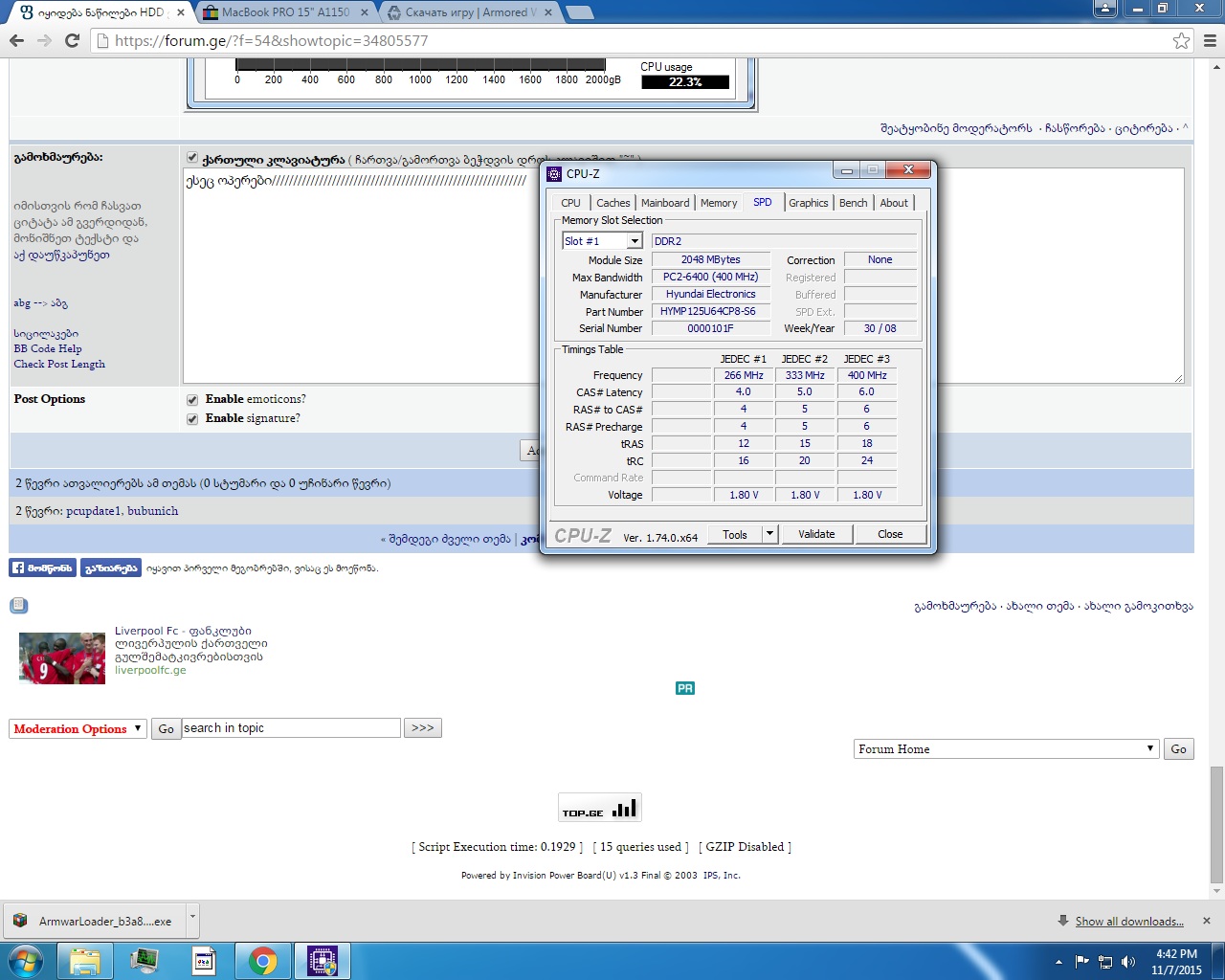This screenshot has width=1225, height=980.
Task: Open ArmwarLoader download item options arrow
Action: 192,918
